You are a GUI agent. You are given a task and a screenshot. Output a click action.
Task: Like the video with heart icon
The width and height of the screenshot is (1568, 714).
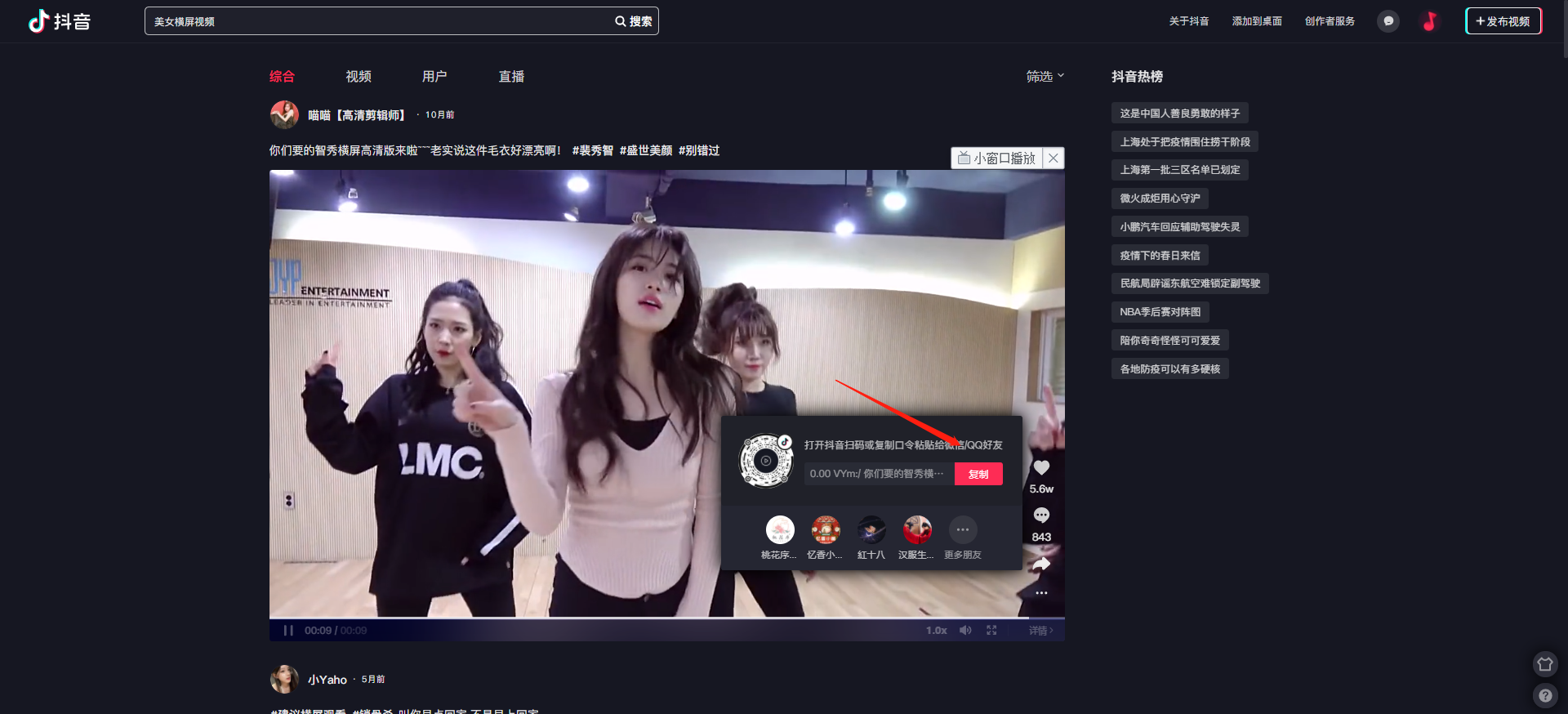point(1041,468)
